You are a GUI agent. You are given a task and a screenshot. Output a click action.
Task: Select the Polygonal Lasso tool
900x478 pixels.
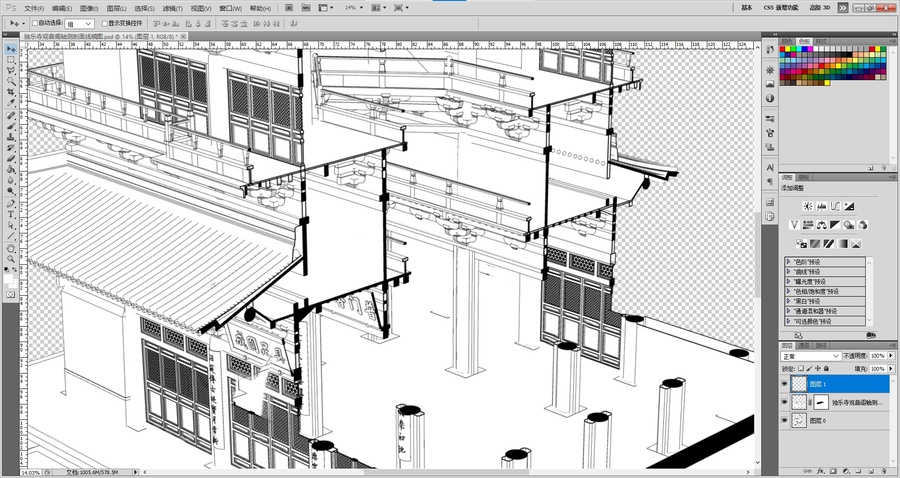pyautogui.click(x=11, y=71)
